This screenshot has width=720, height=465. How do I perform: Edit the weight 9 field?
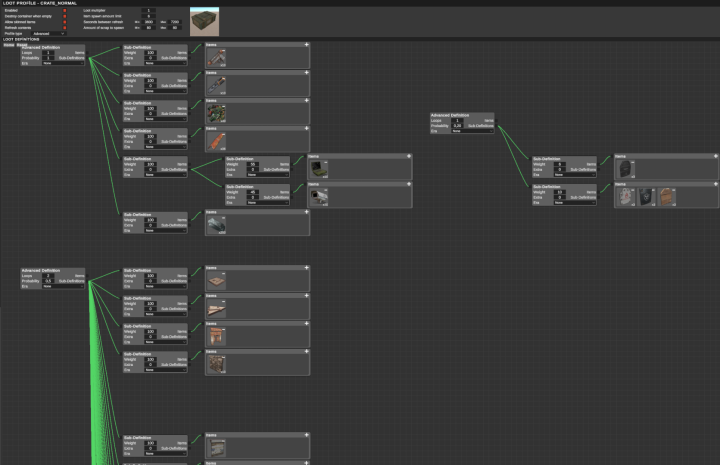point(559,164)
